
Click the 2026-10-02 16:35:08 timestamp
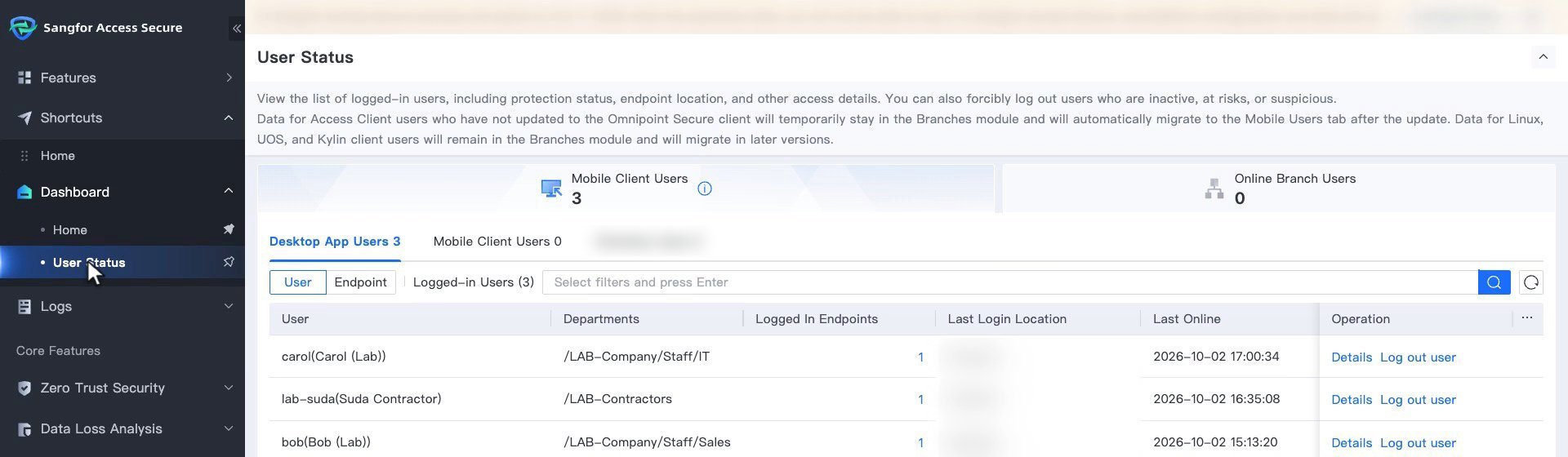click(x=1216, y=399)
